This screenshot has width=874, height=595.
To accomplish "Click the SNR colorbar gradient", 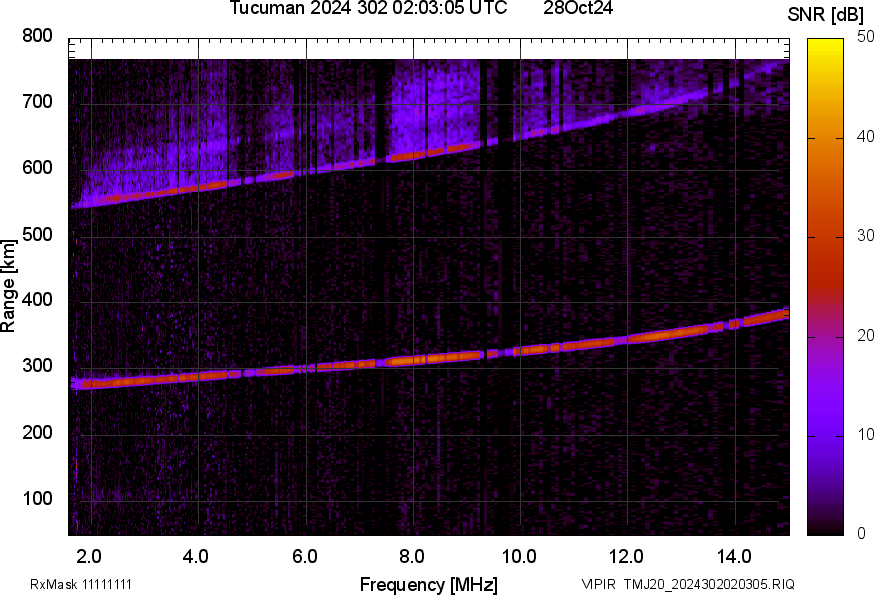I will 826,287.
